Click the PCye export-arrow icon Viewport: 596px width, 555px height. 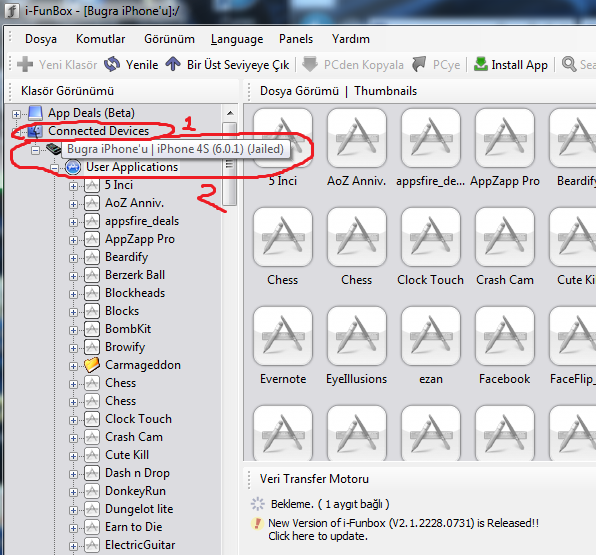419,64
